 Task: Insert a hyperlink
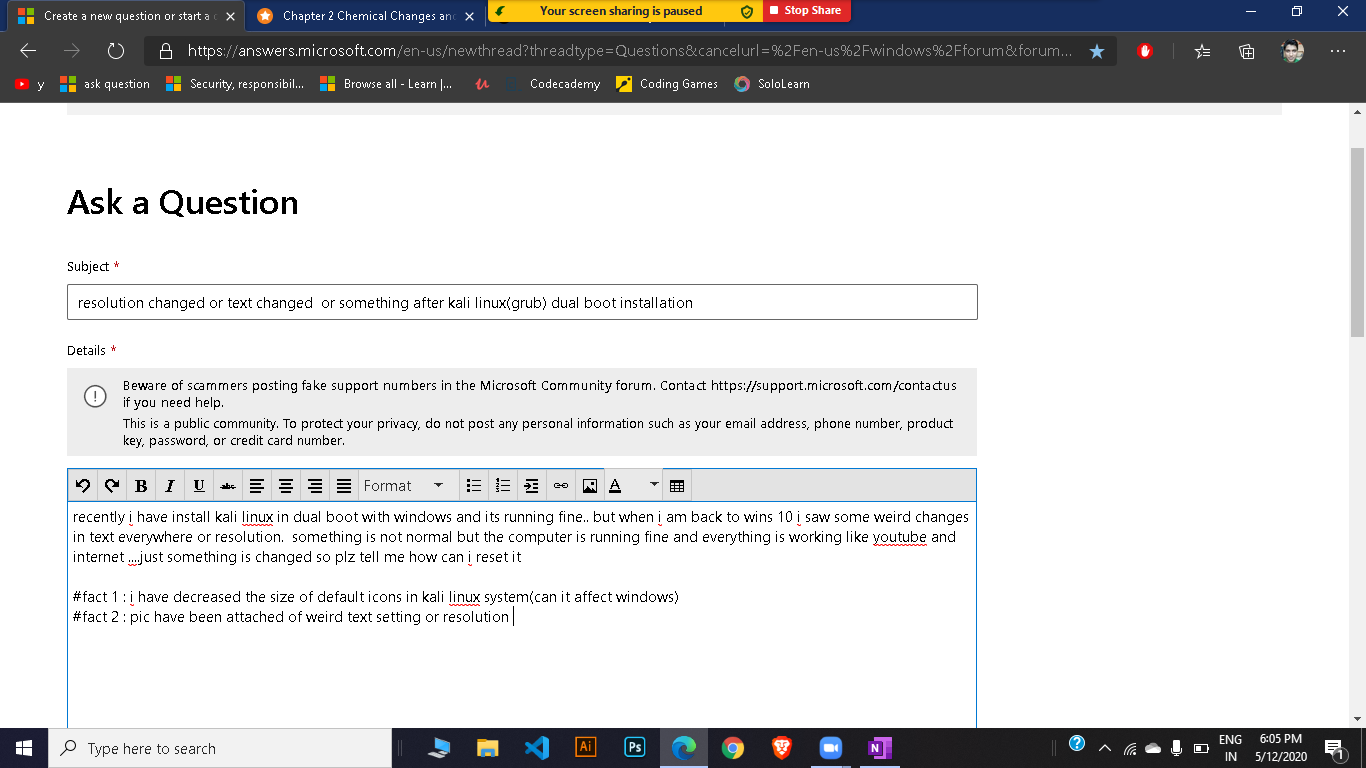pyautogui.click(x=561, y=486)
